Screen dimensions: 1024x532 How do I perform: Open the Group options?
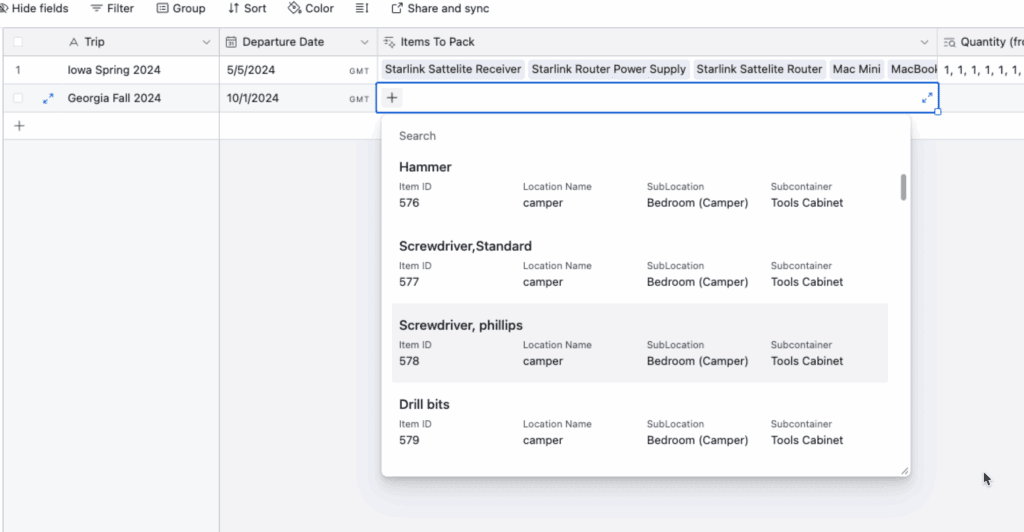[181, 8]
